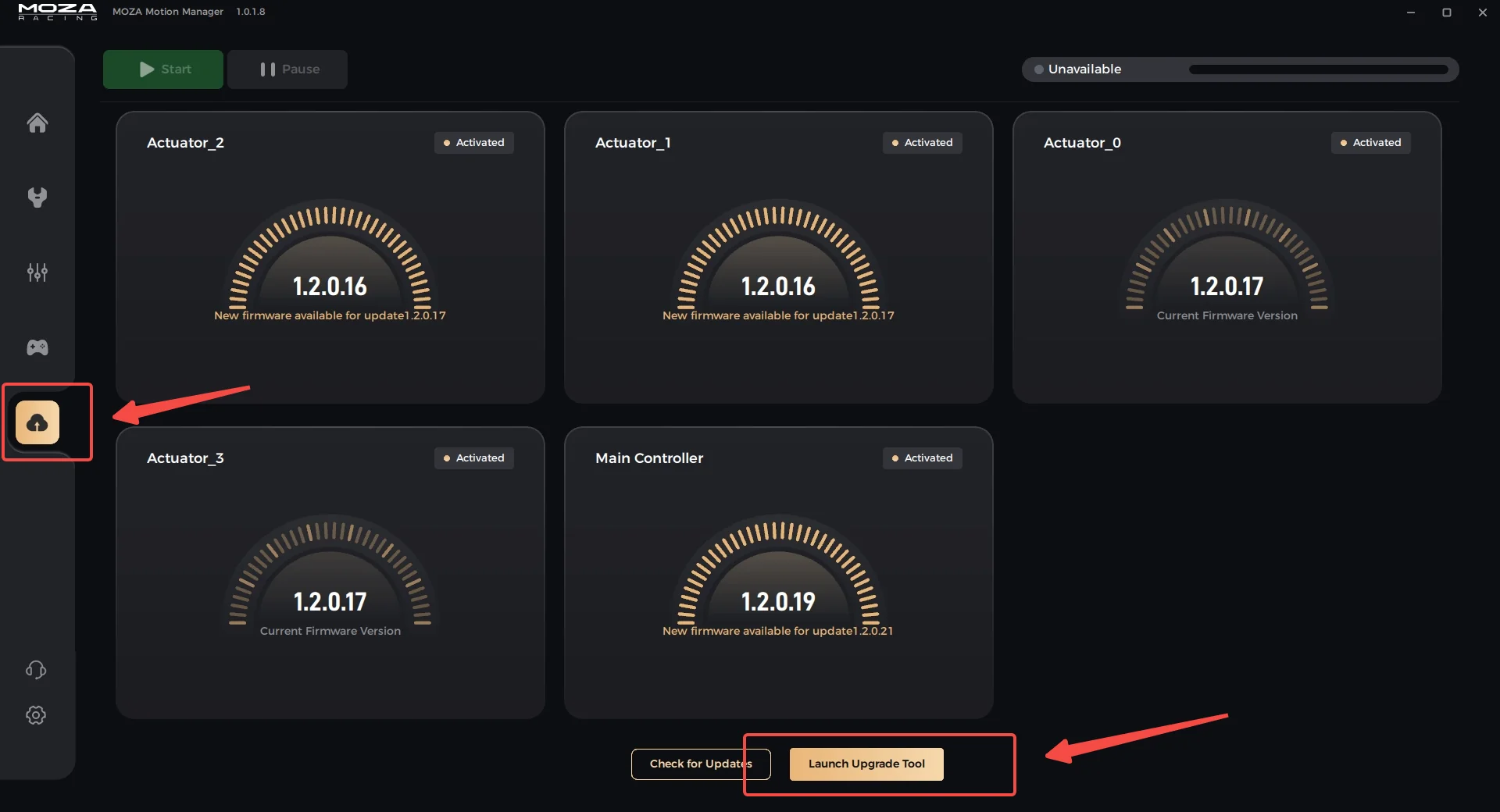This screenshot has width=1500, height=812.
Task: Click Actuator_2 firmware gauge 1.2.0.16
Action: (x=330, y=258)
